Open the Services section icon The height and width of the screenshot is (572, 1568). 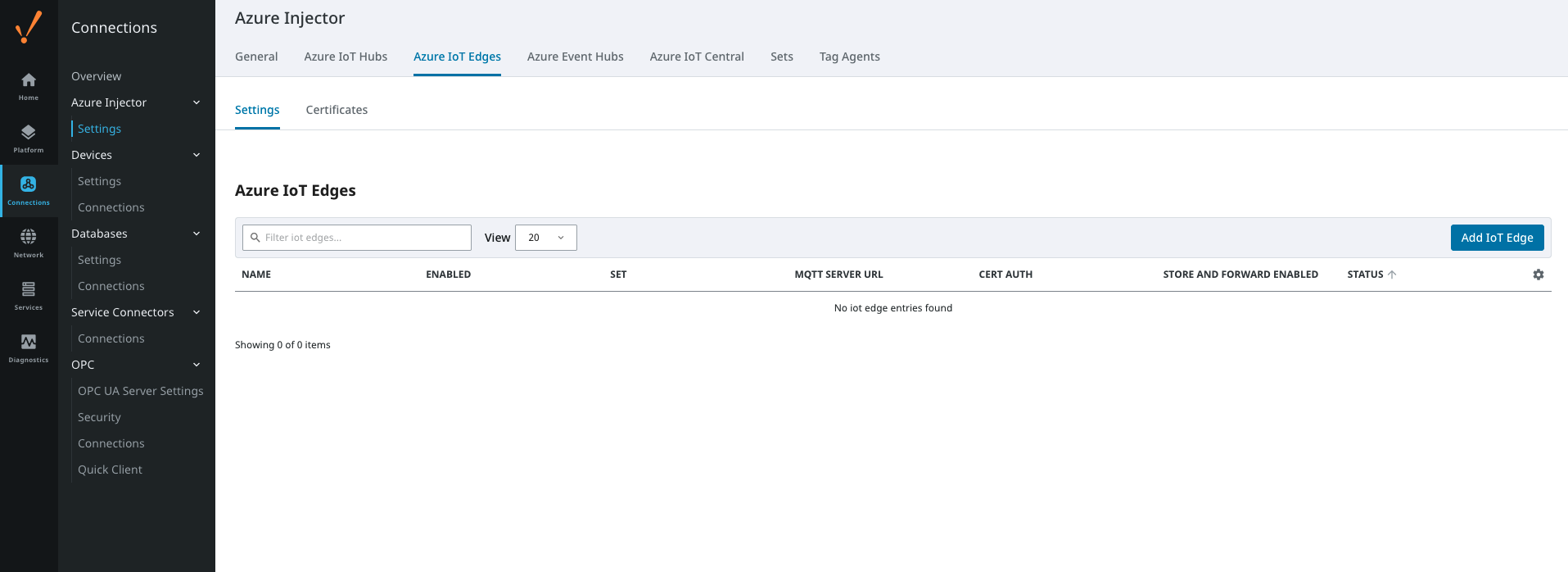click(29, 295)
